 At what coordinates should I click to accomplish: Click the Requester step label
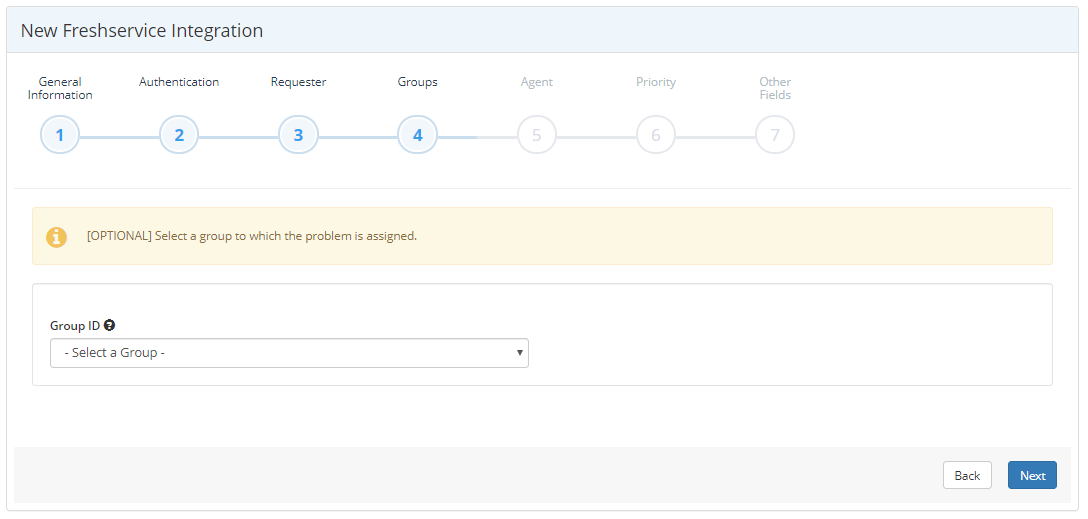(x=298, y=82)
